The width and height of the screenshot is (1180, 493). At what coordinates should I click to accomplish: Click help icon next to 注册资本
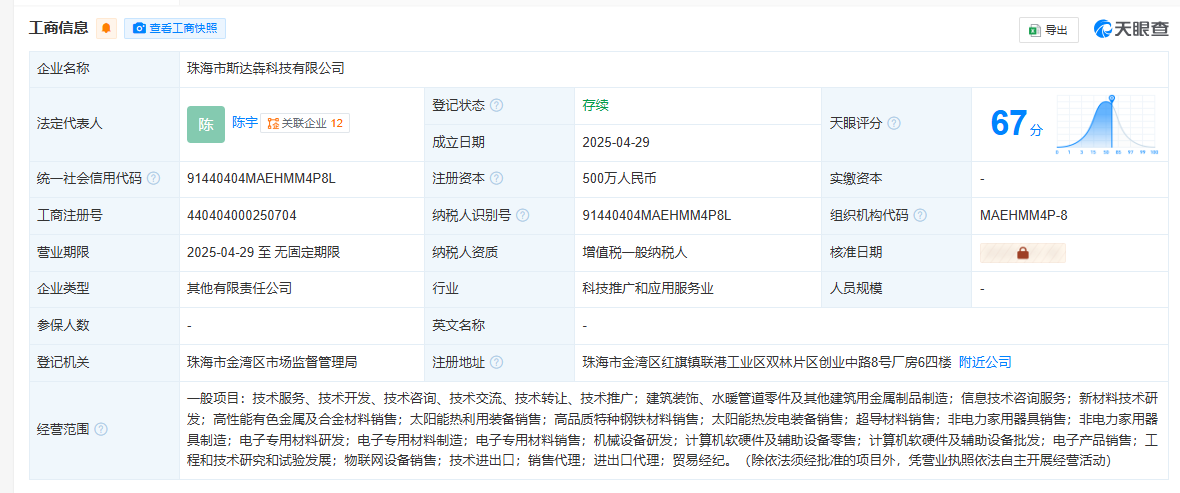497,178
